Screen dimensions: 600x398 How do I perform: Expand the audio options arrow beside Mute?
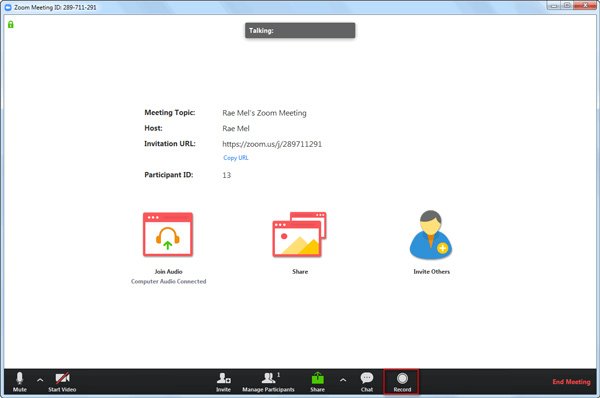pos(40,380)
